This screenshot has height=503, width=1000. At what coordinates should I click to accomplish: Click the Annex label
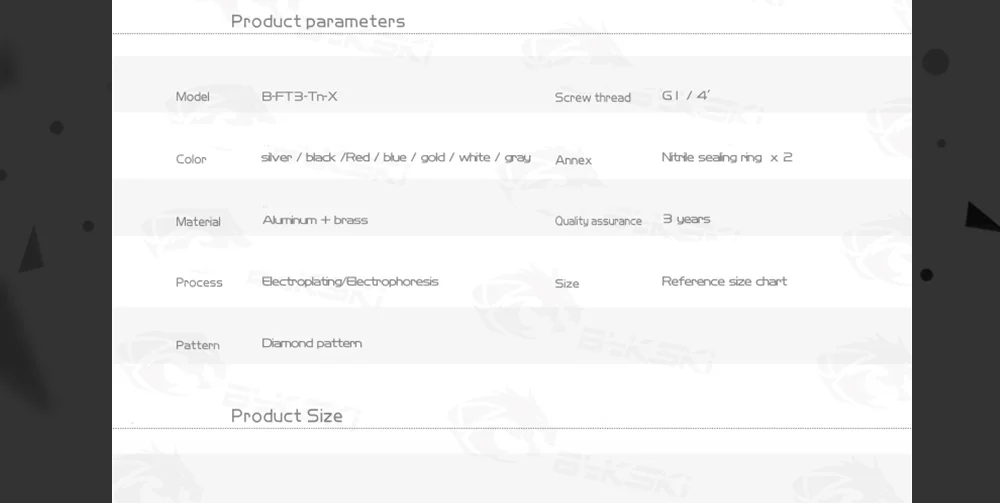click(573, 160)
